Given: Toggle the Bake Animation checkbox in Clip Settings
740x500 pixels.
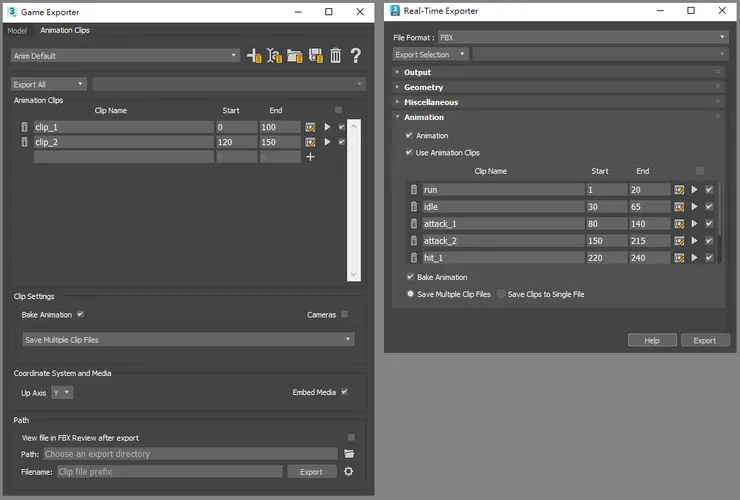Looking at the screenshot, I should tap(80, 314).
